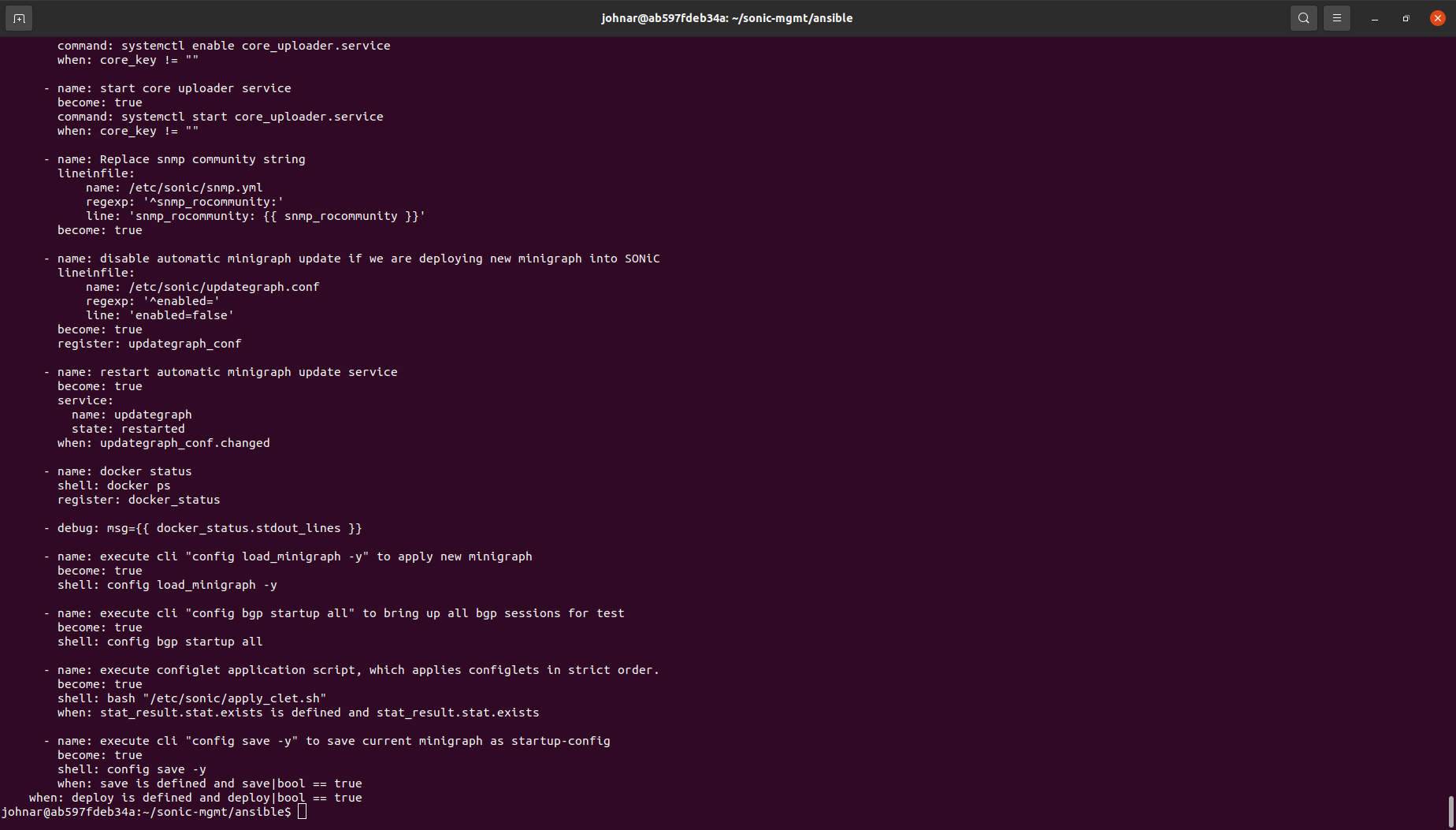Click 'shell: bash "/etc/sonic/apply_clet.sh"'
Screen dimensions: 1456x830
click(191, 698)
